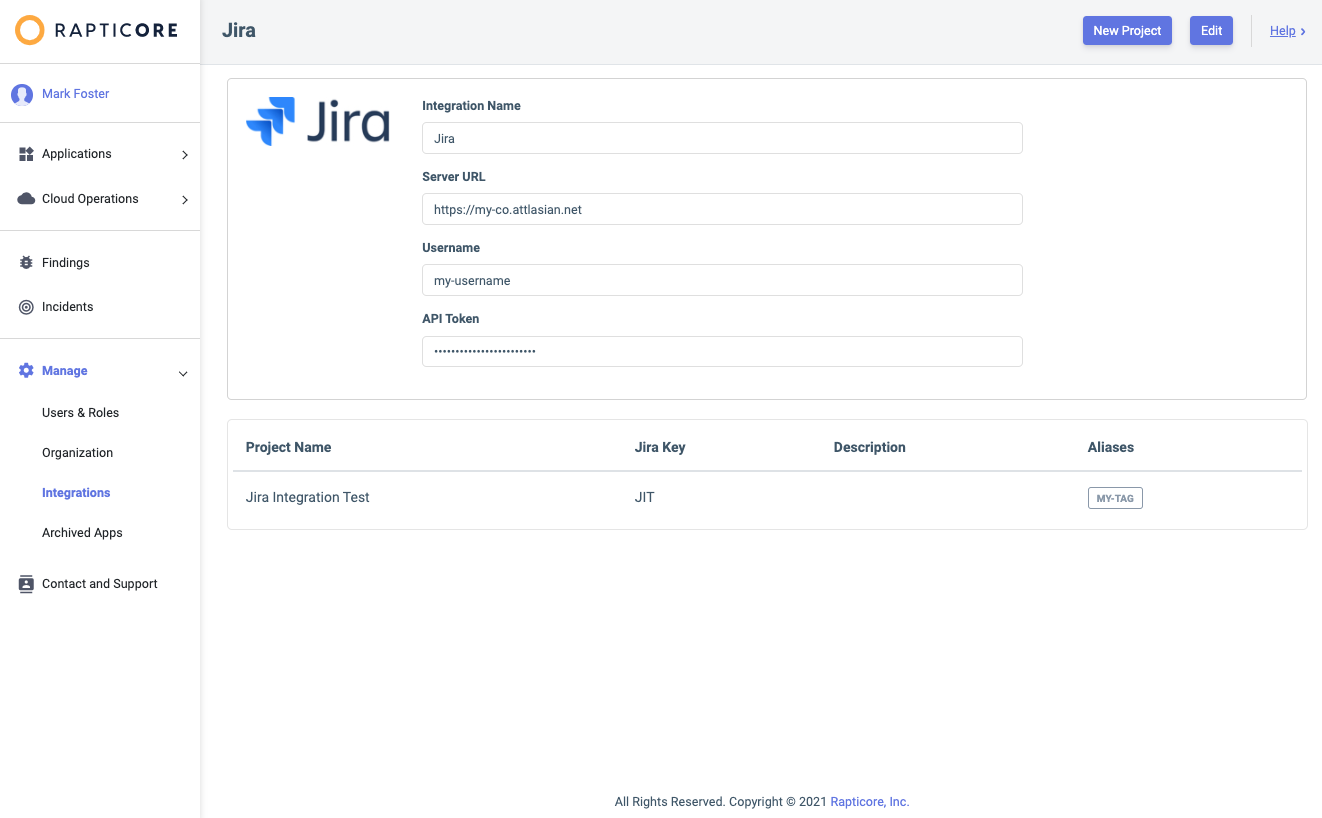This screenshot has width=1322, height=818.
Task: Open the Organization settings page
Action: pyautogui.click(x=77, y=453)
